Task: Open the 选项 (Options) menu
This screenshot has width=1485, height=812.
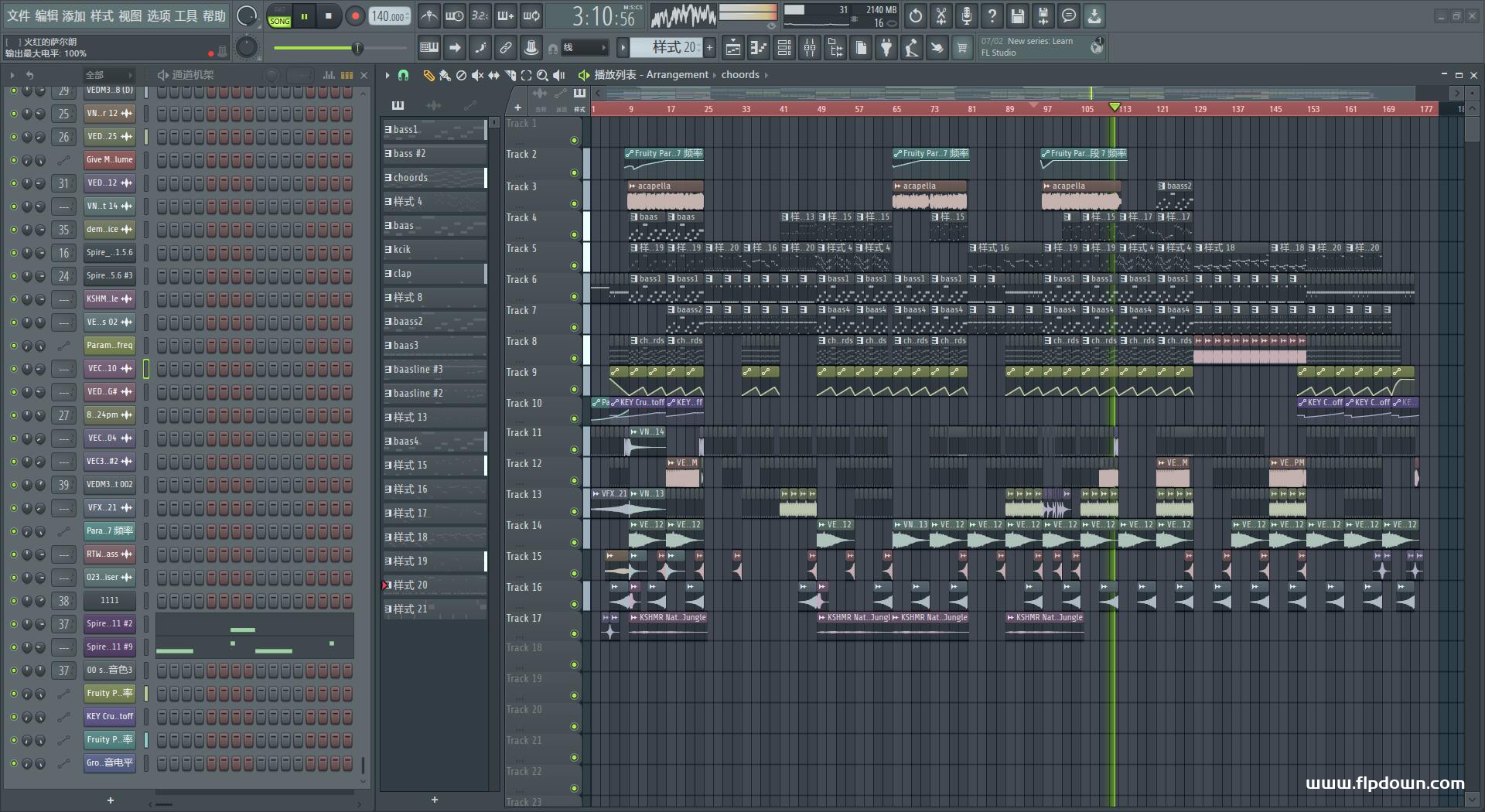Action: click(x=158, y=15)
